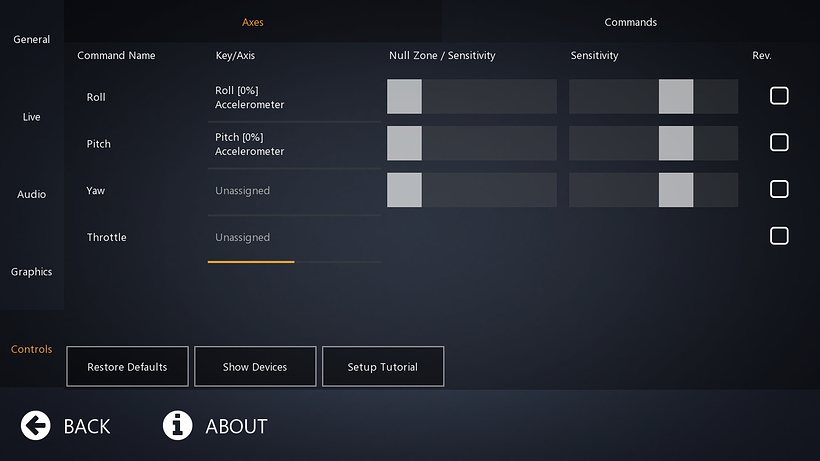Click the Yaw sensitivity slider handle

click(676, 190)
